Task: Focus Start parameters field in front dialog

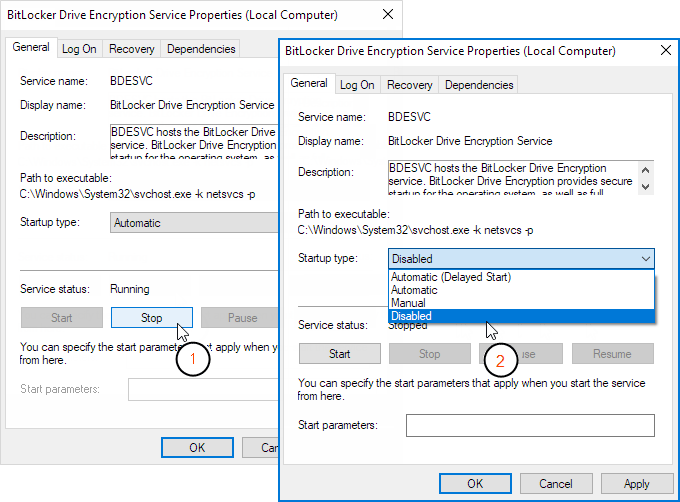Action: (530, 425)
